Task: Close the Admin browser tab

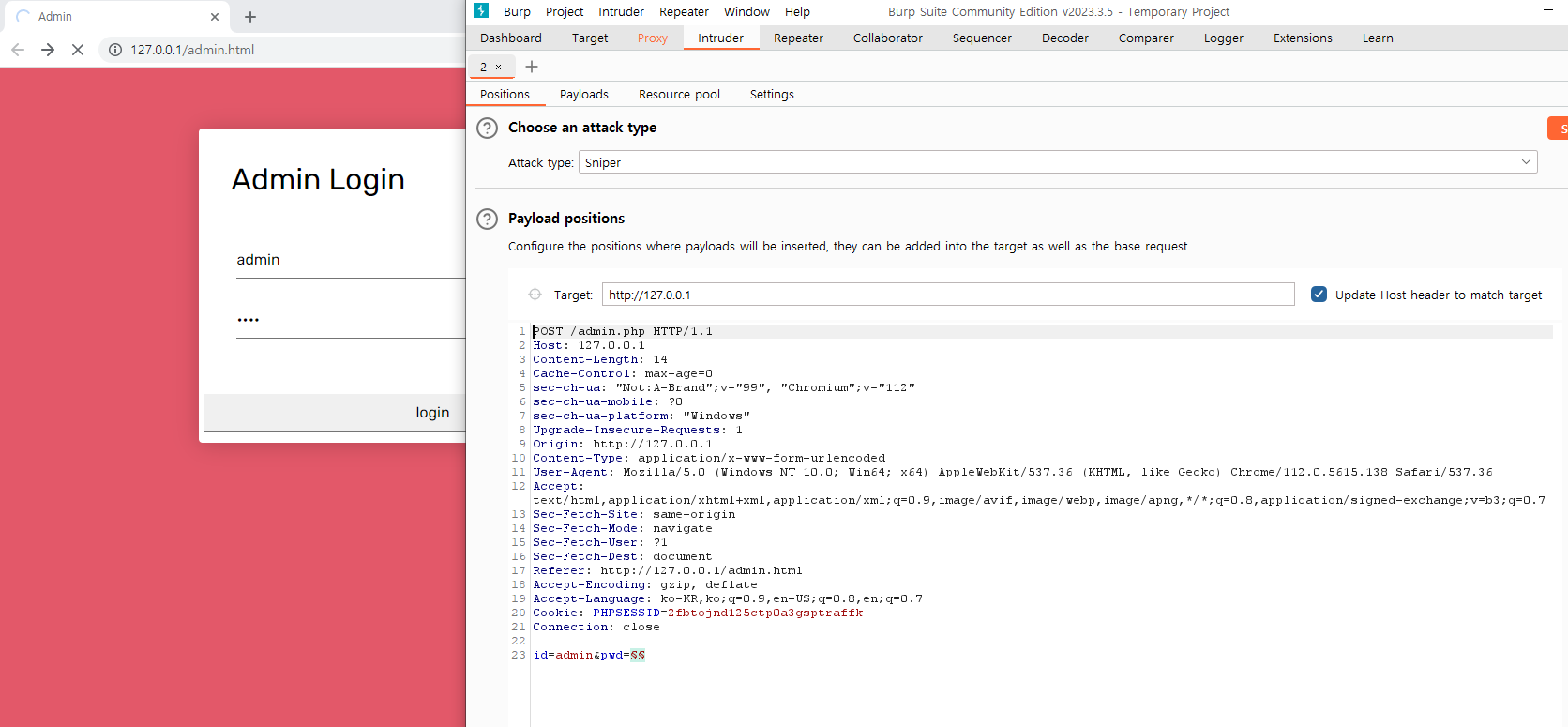Action: click(x=215, y=17)
